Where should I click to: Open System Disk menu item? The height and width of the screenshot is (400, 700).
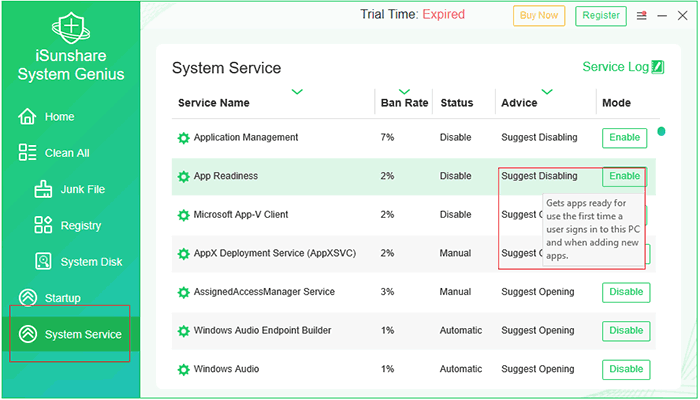[91, 262]
